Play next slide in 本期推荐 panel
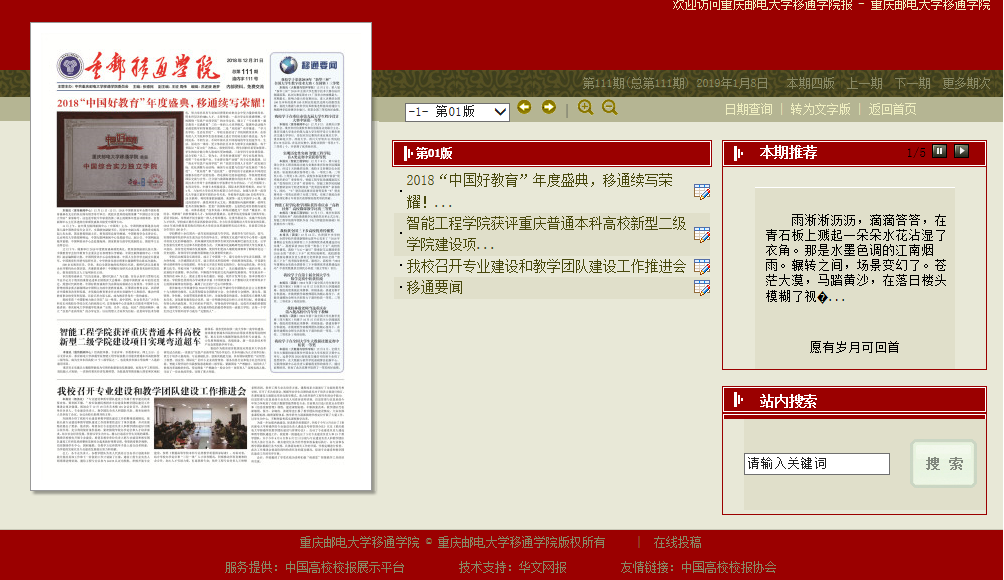The height and width of the screenshot is (580, 1004). tap(961, 151)
